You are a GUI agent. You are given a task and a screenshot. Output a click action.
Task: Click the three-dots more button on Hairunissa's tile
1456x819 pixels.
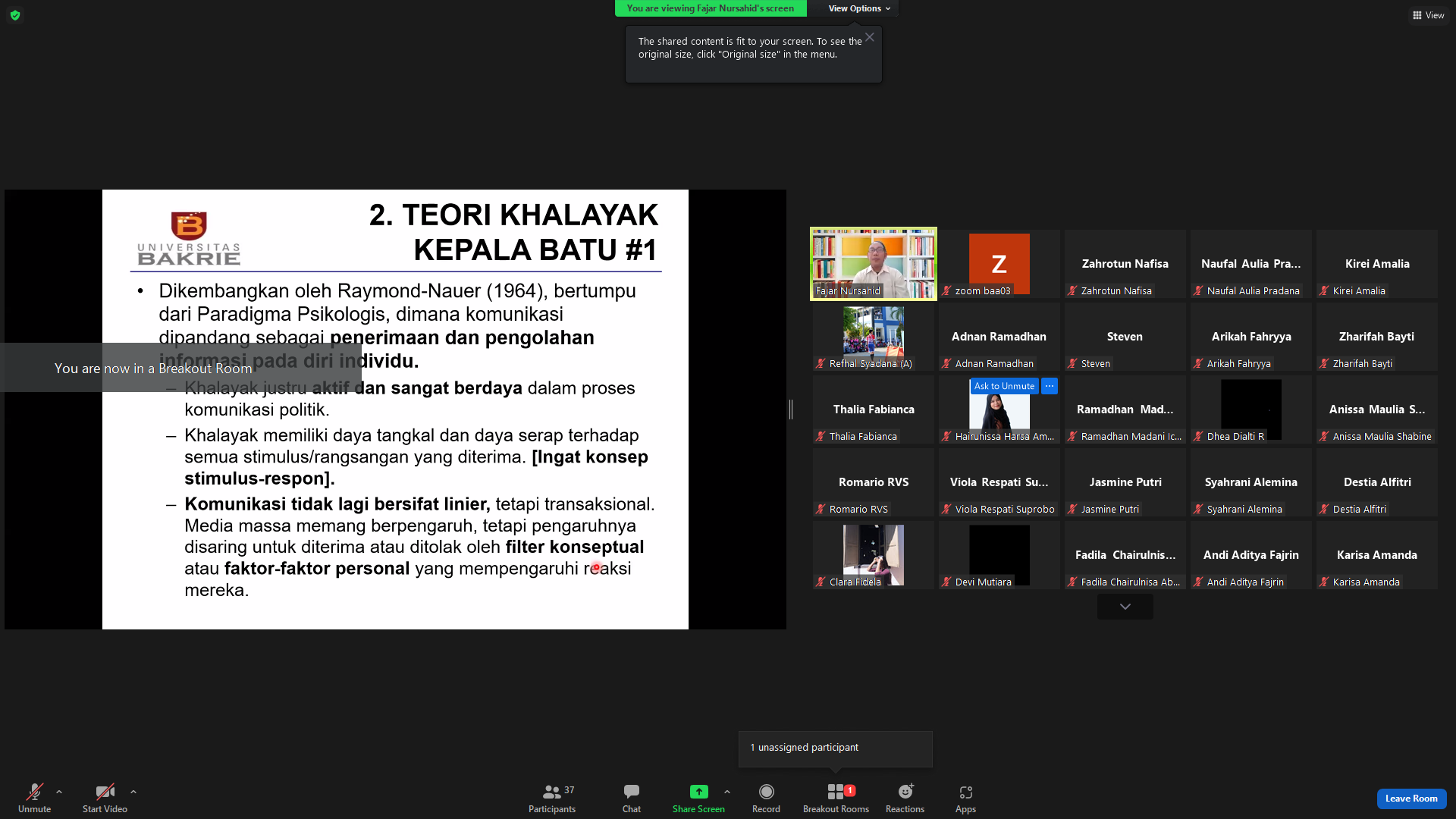click(1050, 386)
